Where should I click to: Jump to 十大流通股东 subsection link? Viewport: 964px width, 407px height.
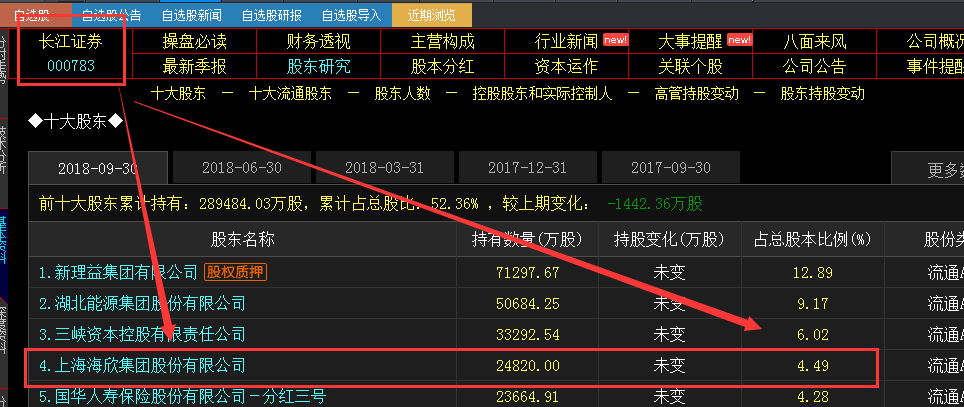(x=290, y=93)
